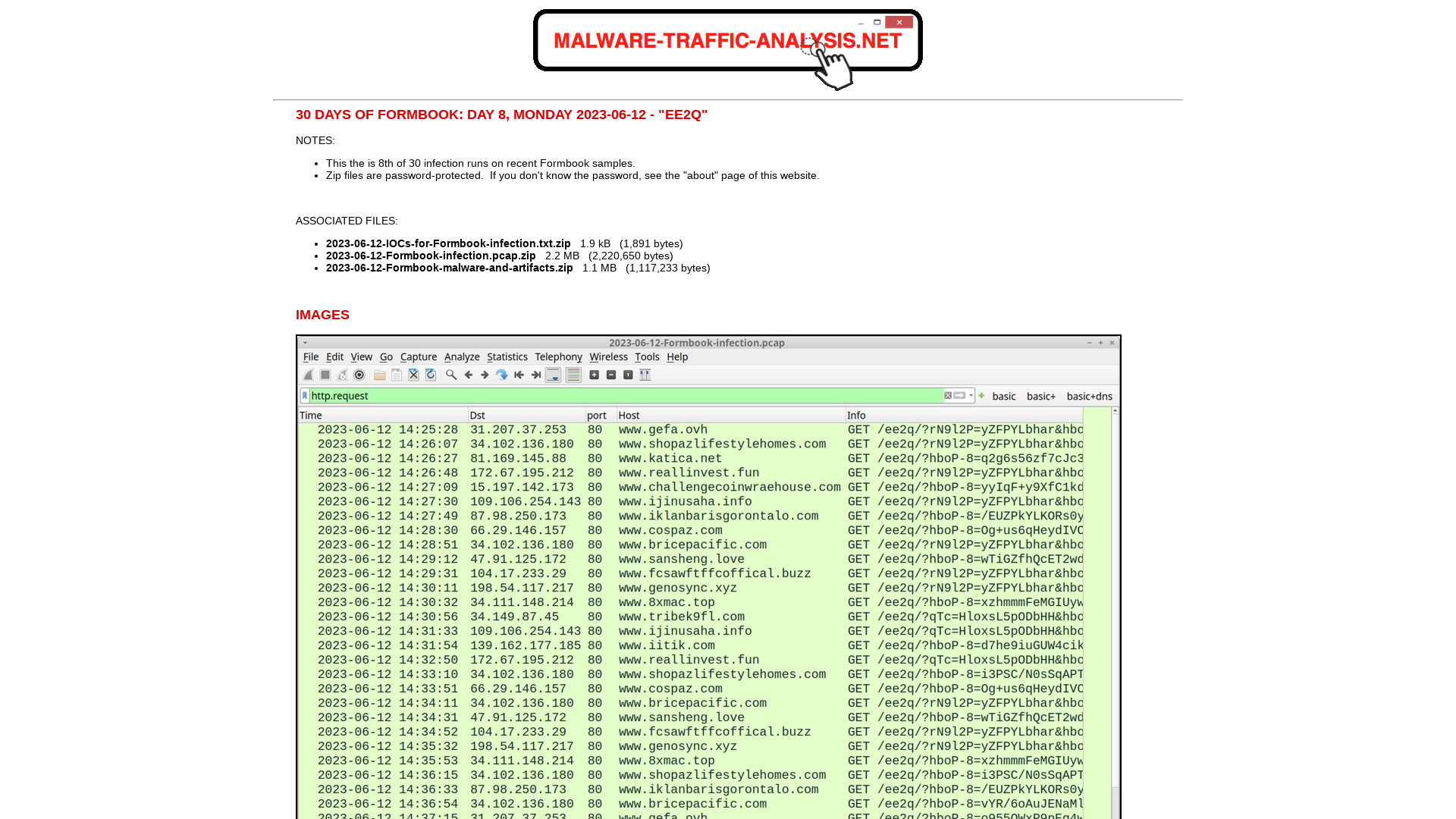Open the Go menu in Wireshark

[x=386, y=357]
